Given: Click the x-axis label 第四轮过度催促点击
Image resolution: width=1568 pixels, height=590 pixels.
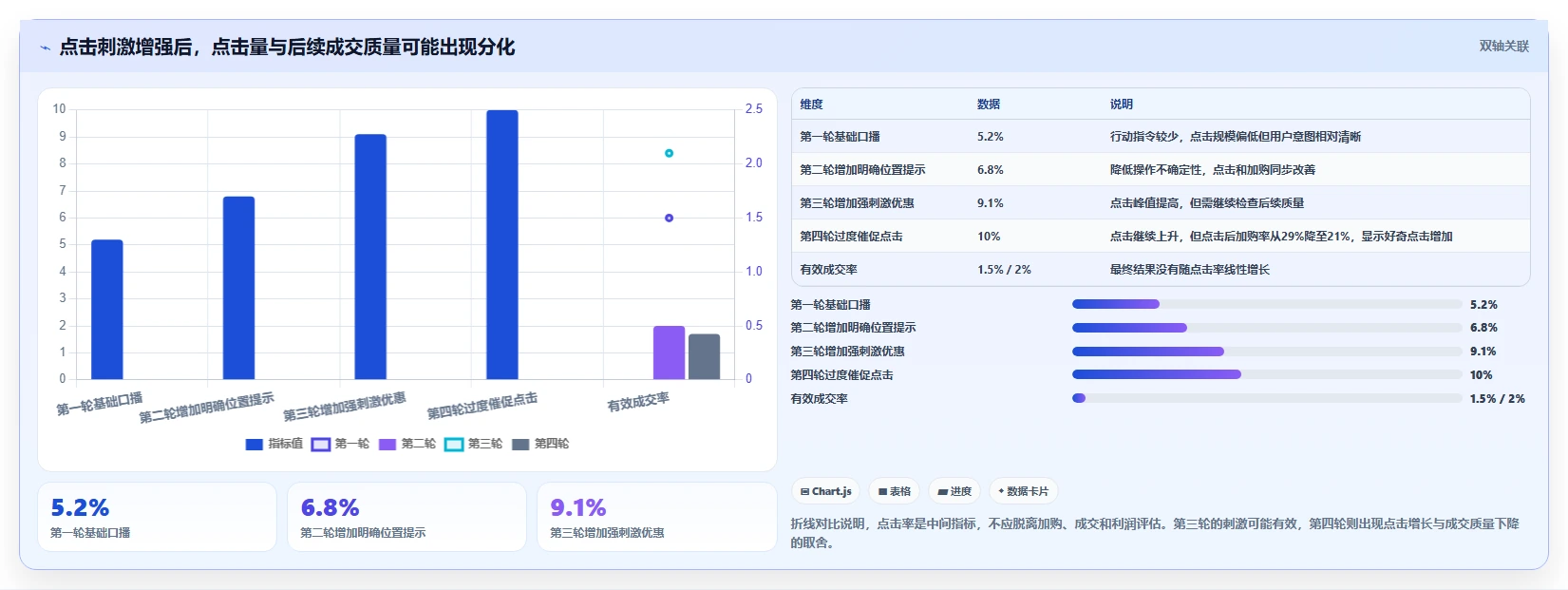Looking at the screenshot, I should [x=482, y=406].
